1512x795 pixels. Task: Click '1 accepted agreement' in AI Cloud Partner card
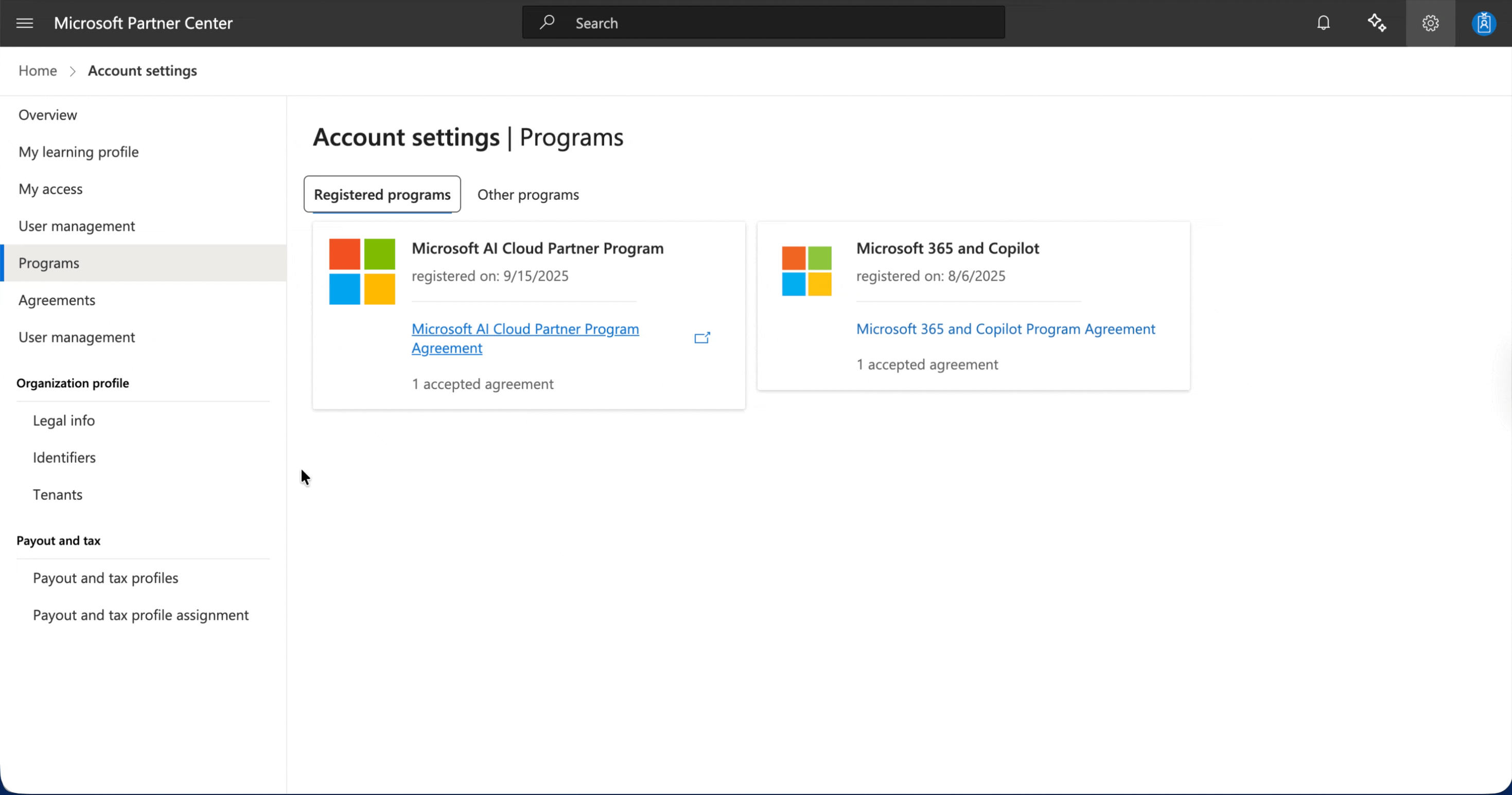click(483, 384)
